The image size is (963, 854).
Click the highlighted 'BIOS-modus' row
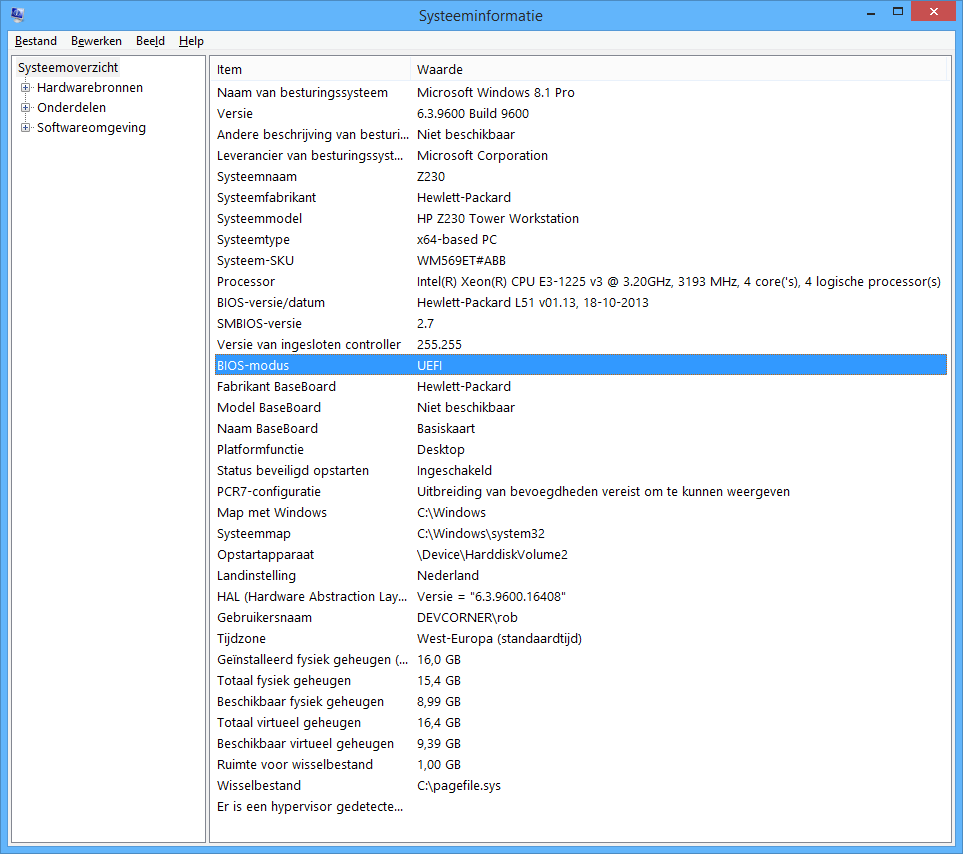pyautogui.click(x=580, y=366)
